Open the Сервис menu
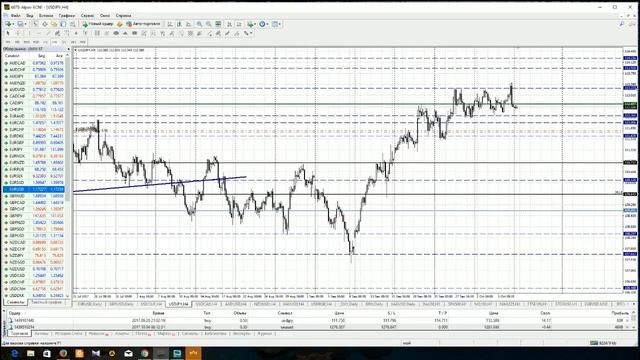The height and width of the screenshot is (360, 640). point(87,16)
